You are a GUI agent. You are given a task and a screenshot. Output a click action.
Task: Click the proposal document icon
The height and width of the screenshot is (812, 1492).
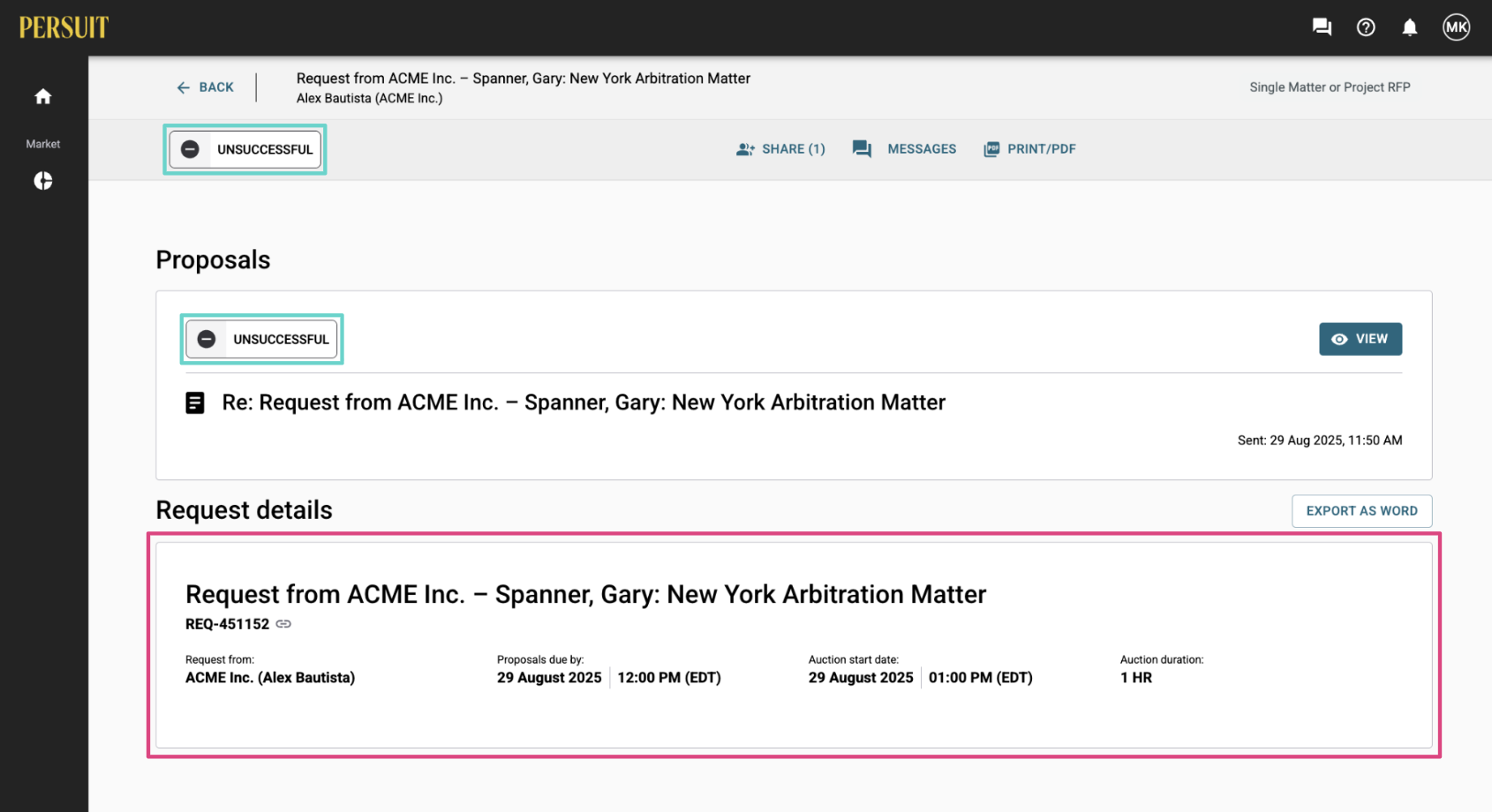coord(195,403)
